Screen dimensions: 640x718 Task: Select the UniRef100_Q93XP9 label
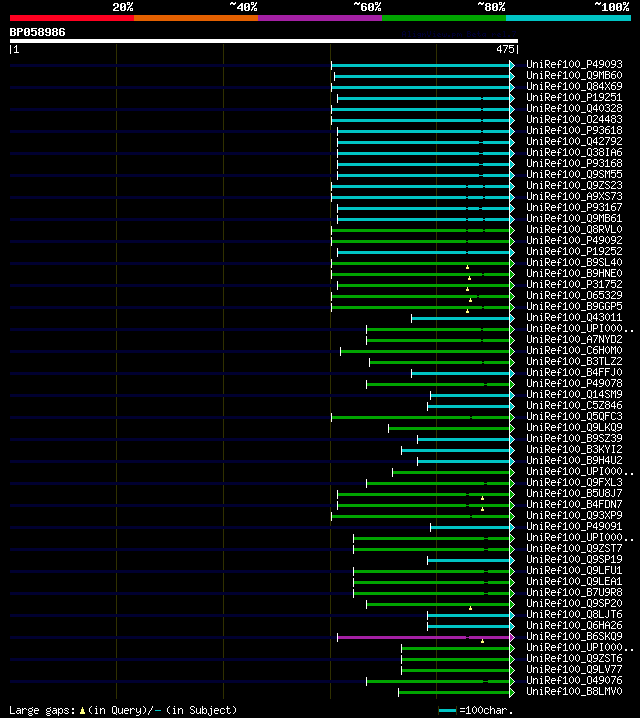point(574,515)
